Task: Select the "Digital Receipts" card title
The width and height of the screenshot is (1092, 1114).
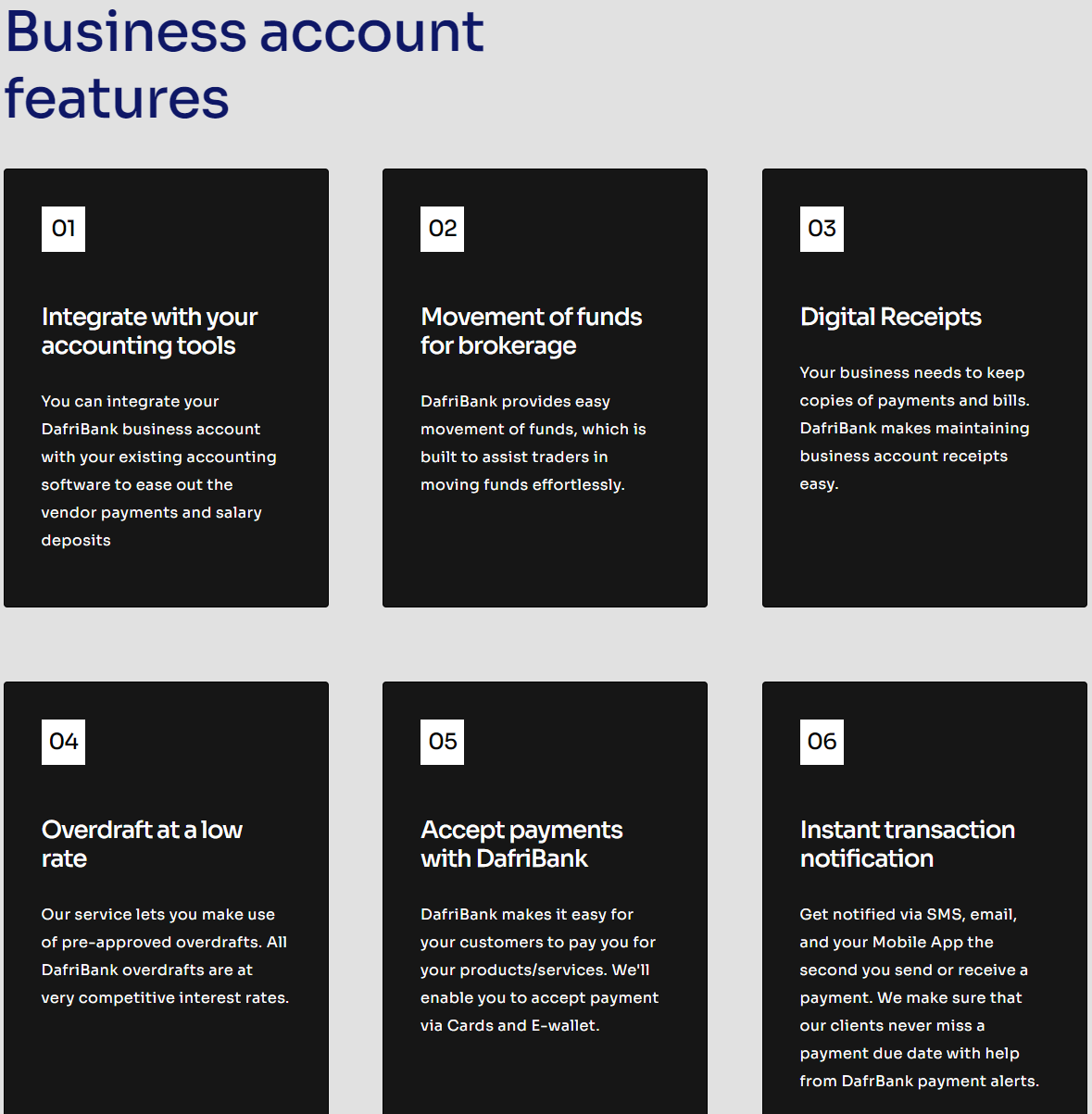Action: 890,317
